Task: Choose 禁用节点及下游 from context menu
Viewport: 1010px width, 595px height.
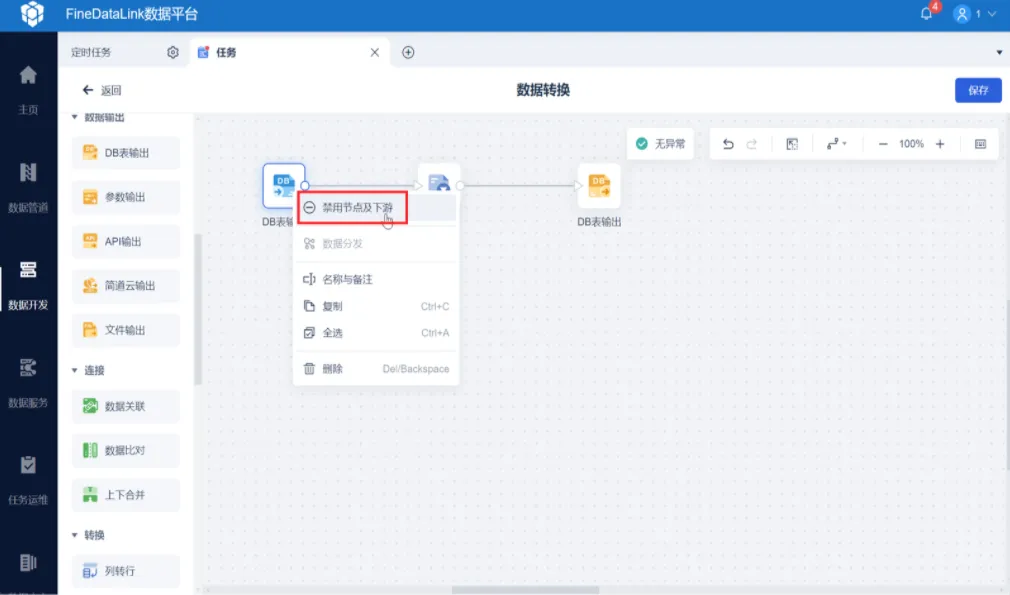Action: pos(376,207)
